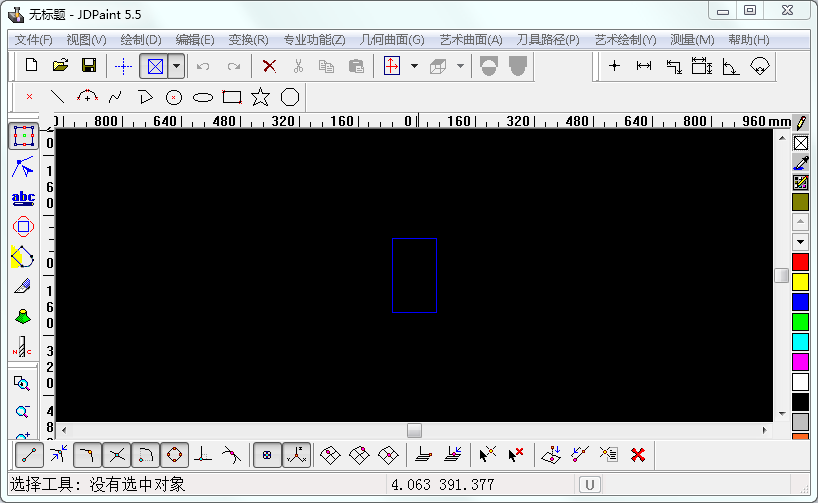
Task: Click the horizontal scrollbar thumb
Action: pos(414,430)
